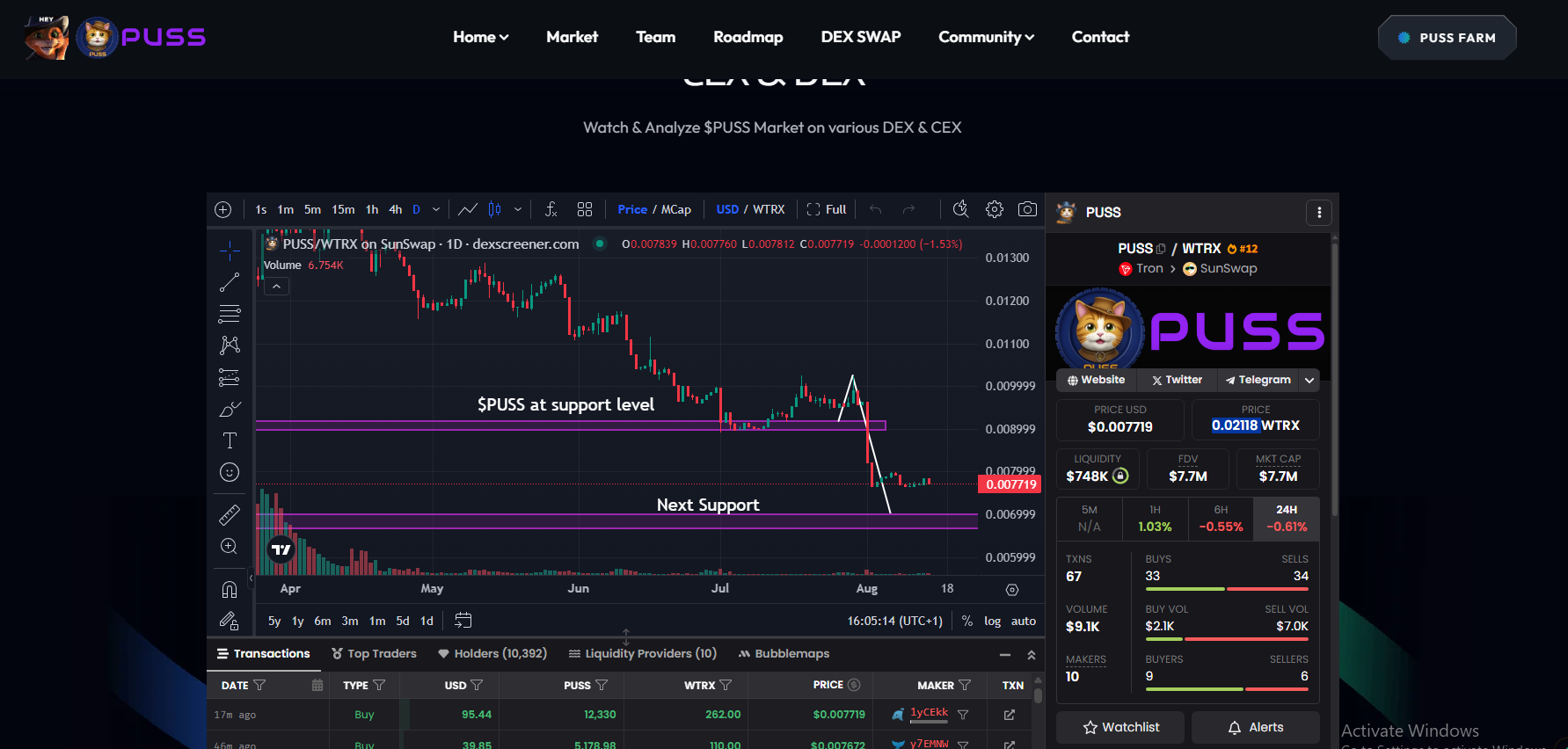The height and width of the screenshot is (749, 1568).
Task: Expand chart style options chevron
Action: (518, 209)
